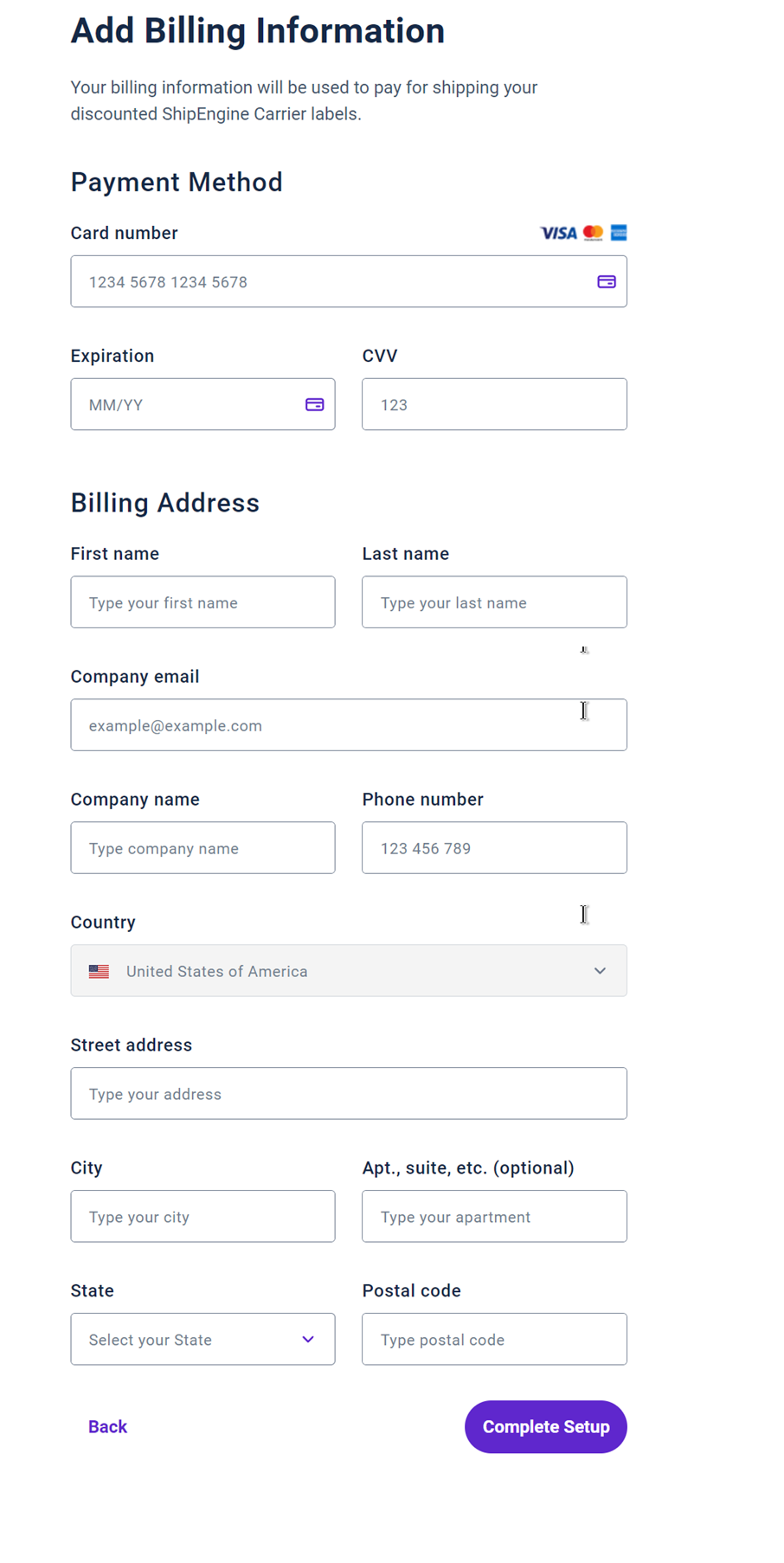
Task: Click the Postal code field
Action: point(493,1339)
